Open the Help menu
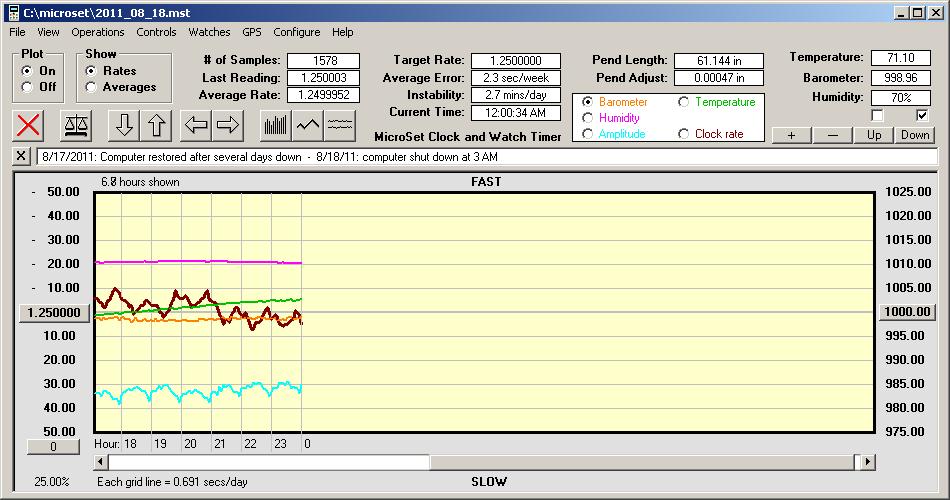This screenshot has height=500, width=950. pyautogui.click(x=342, y=32)
